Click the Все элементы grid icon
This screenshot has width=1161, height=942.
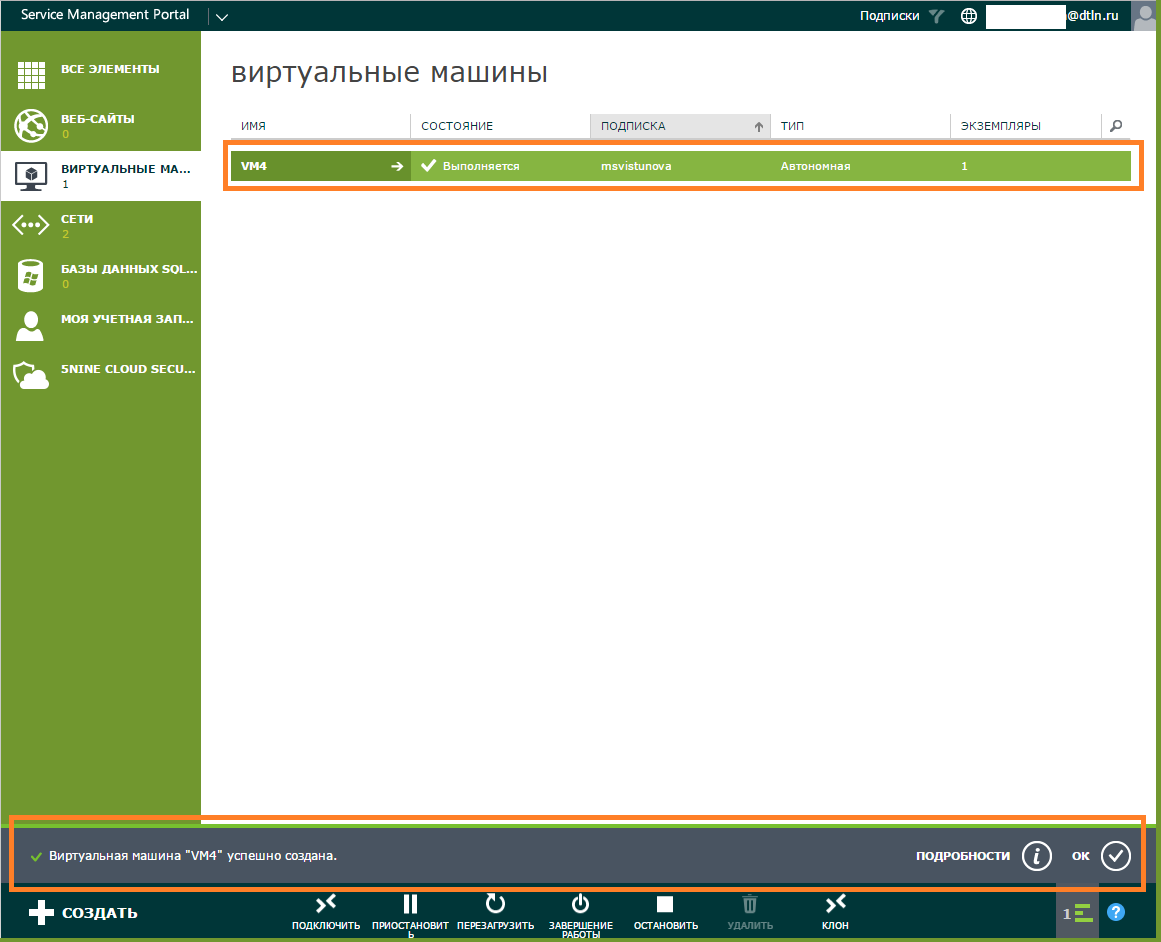click(29, 75)
